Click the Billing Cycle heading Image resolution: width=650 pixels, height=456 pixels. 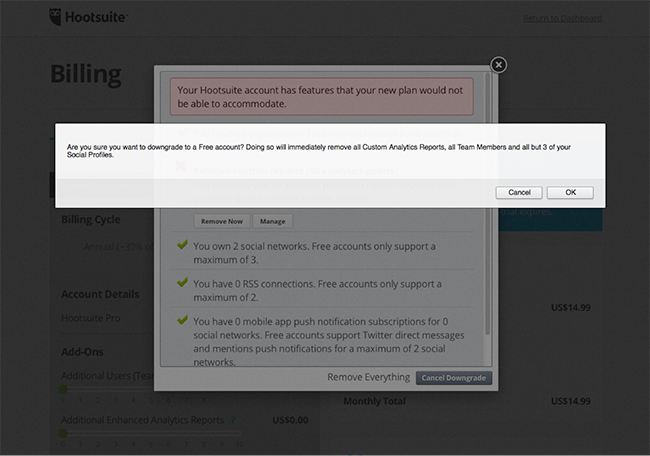coord(91,219)
